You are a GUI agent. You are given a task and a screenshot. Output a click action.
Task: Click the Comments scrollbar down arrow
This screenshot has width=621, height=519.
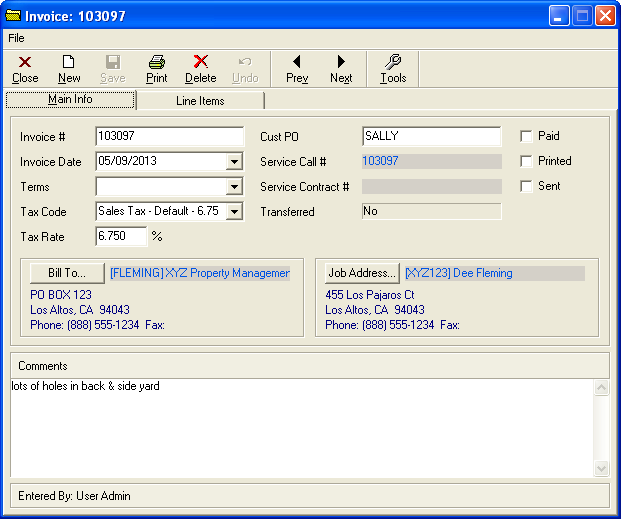tap(601, 468)
